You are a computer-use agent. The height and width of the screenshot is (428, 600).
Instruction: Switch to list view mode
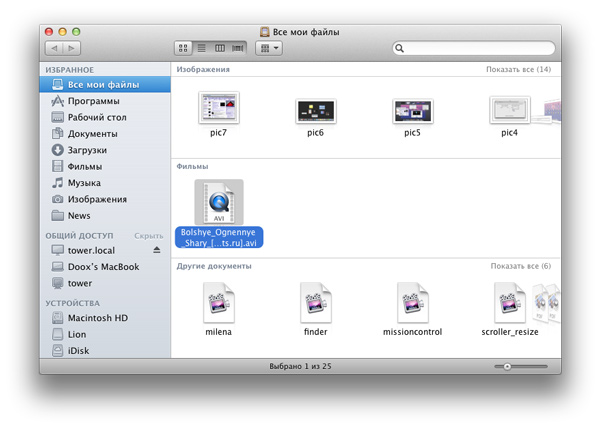[x=201, y=48]
